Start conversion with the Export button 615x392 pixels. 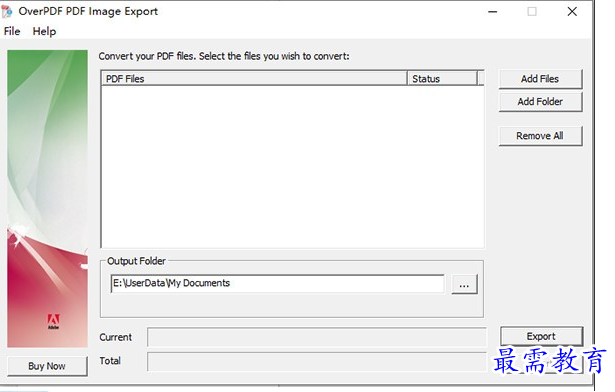coord(541,336)
